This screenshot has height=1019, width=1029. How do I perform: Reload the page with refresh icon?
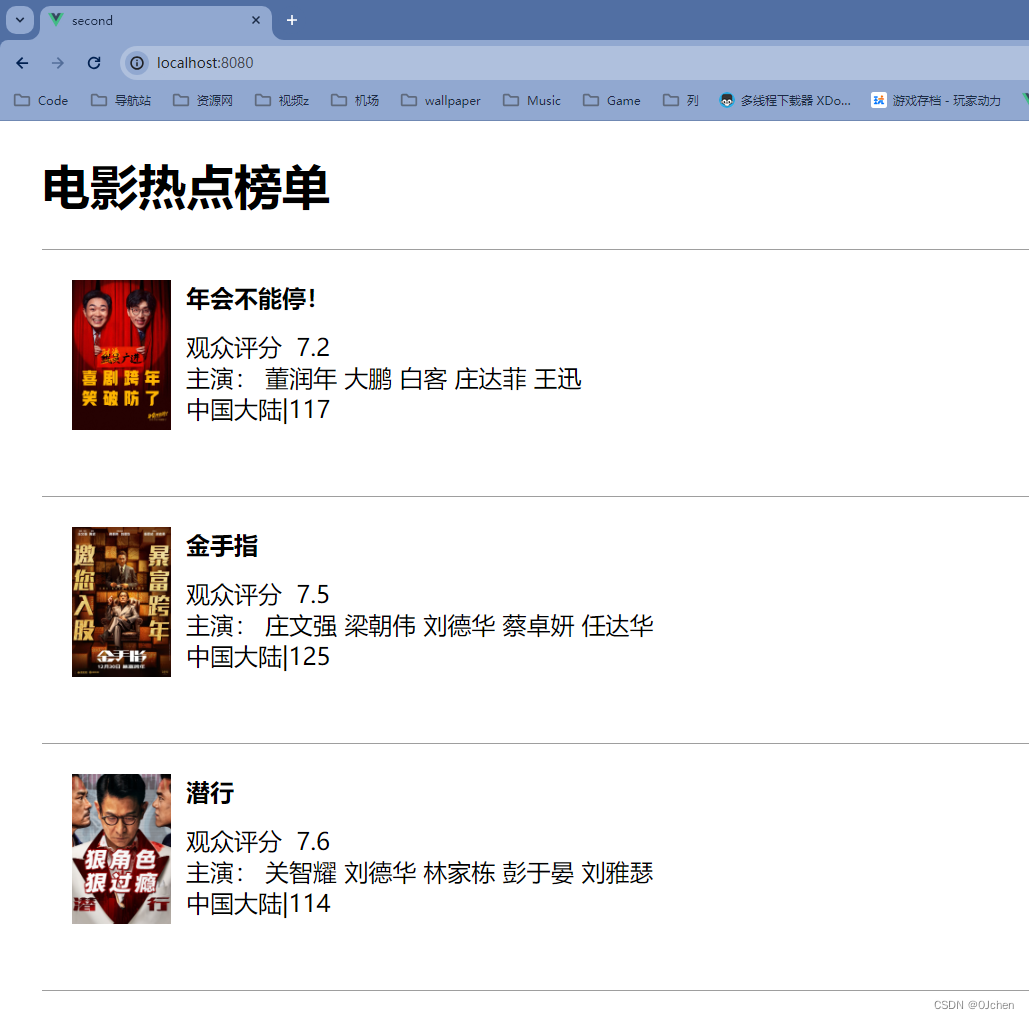click(94, 63)
